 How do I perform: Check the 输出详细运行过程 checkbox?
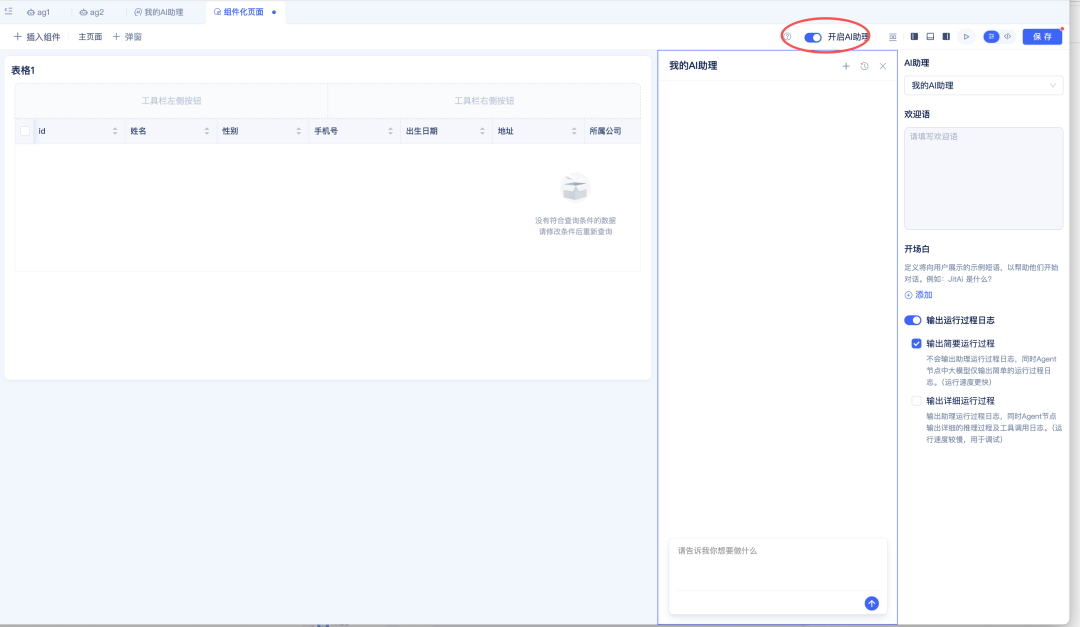coord(916,401)
